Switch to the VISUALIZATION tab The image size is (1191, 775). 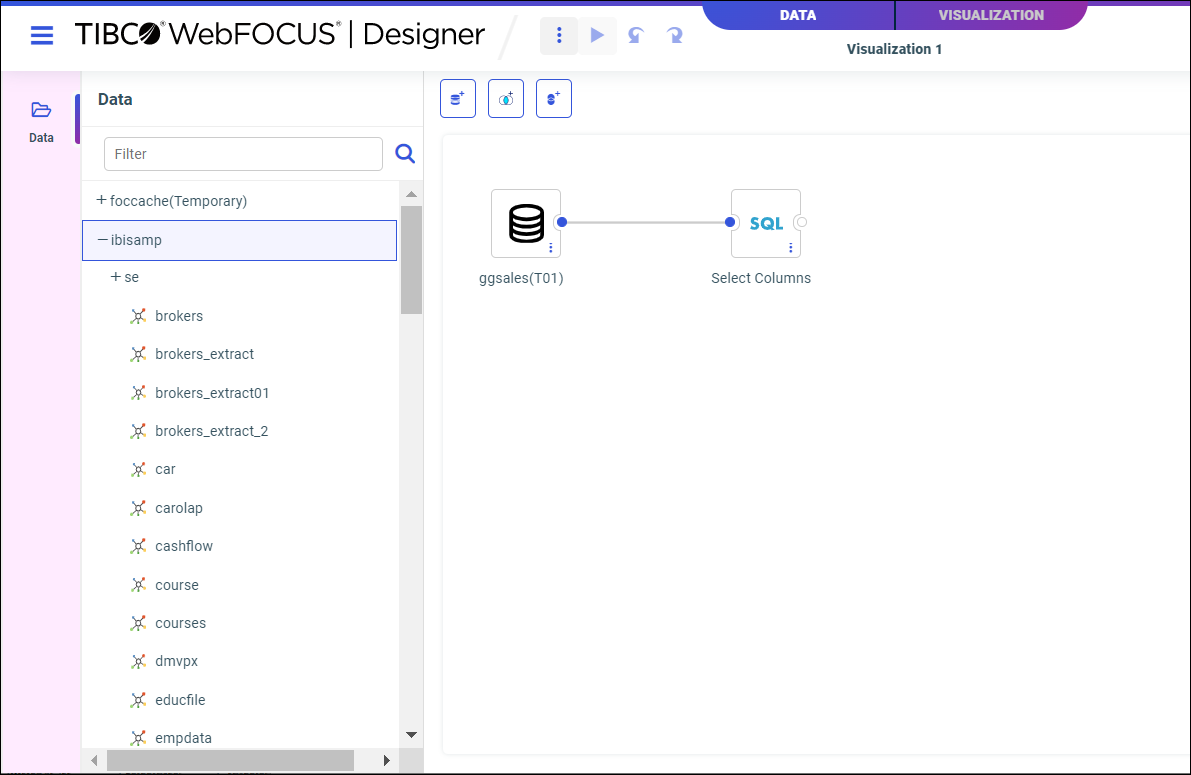991,15
